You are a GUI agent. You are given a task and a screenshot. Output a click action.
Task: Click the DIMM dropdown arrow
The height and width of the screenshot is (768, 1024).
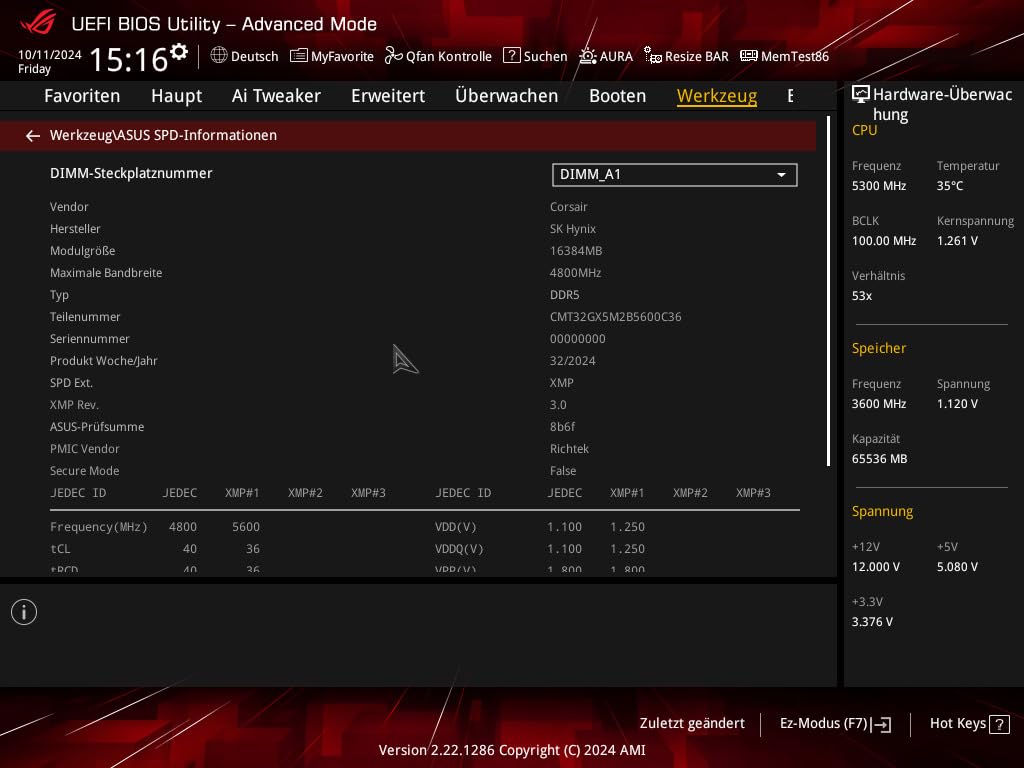tap(781, 175)
